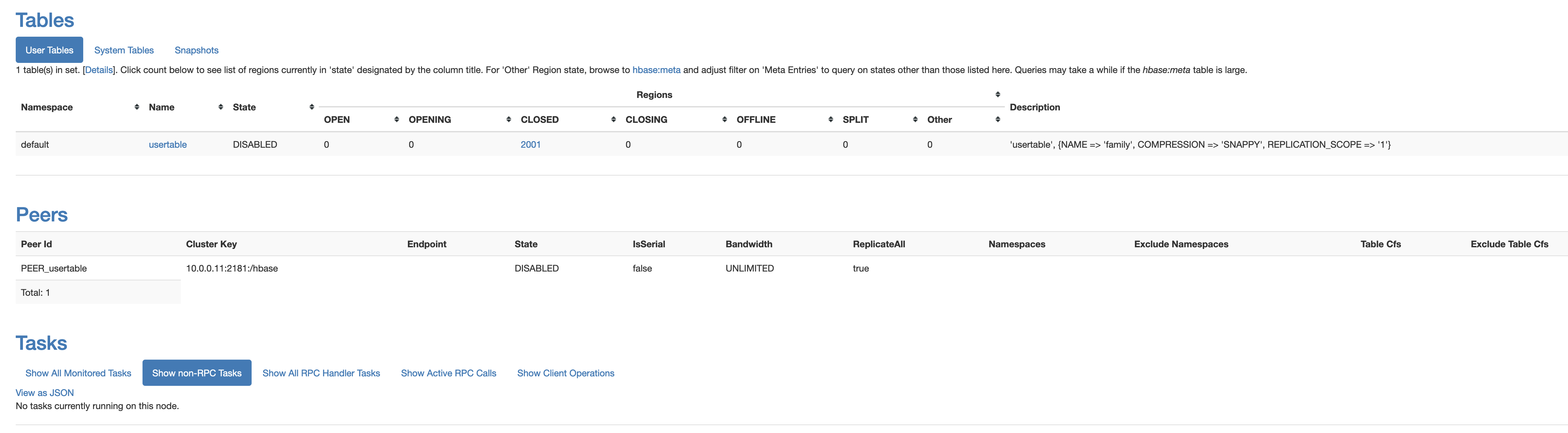
Task: Select the User Tables tab
Action: [x=49, y=50]
